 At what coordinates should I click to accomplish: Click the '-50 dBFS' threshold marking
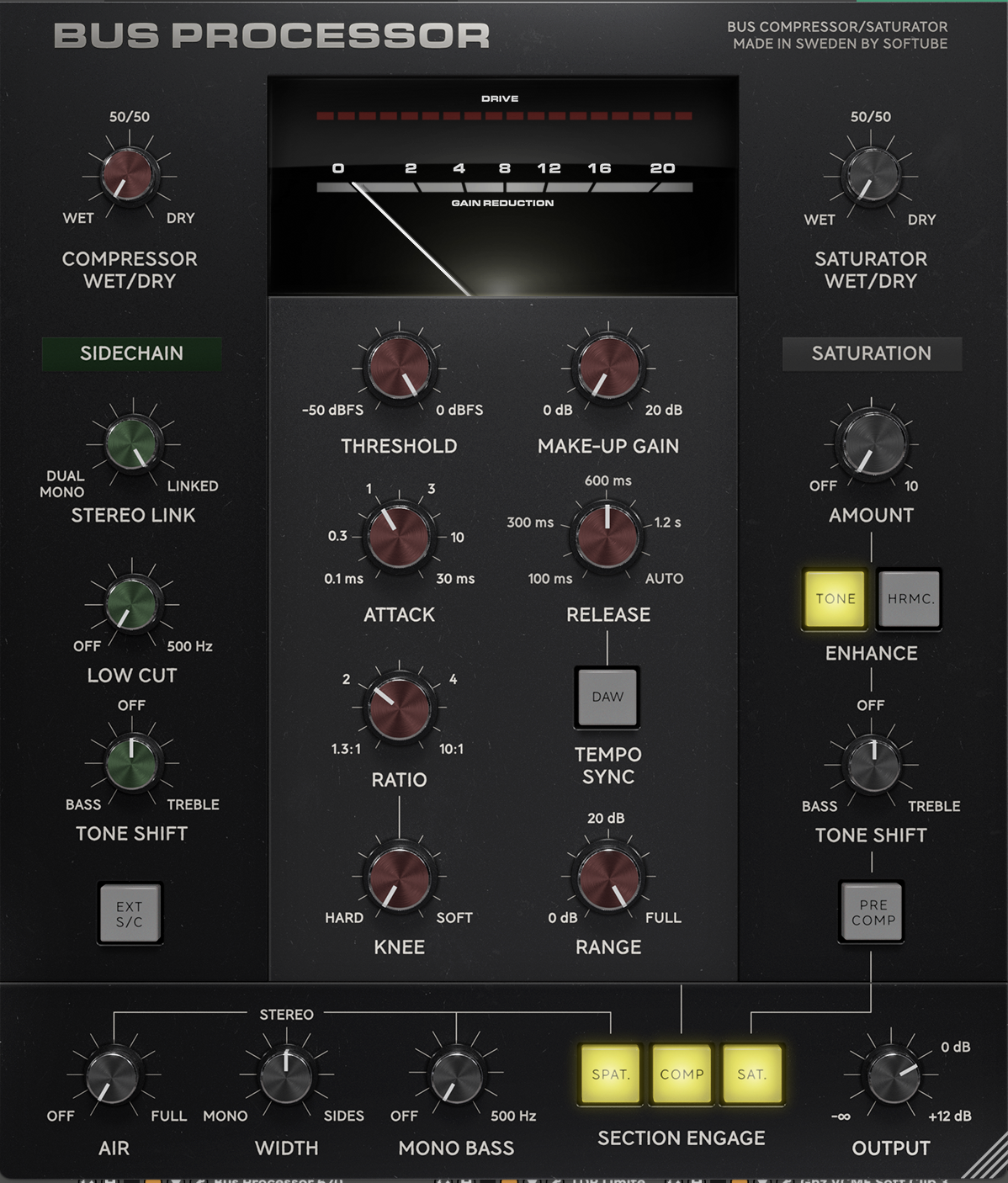pos(332,410)
